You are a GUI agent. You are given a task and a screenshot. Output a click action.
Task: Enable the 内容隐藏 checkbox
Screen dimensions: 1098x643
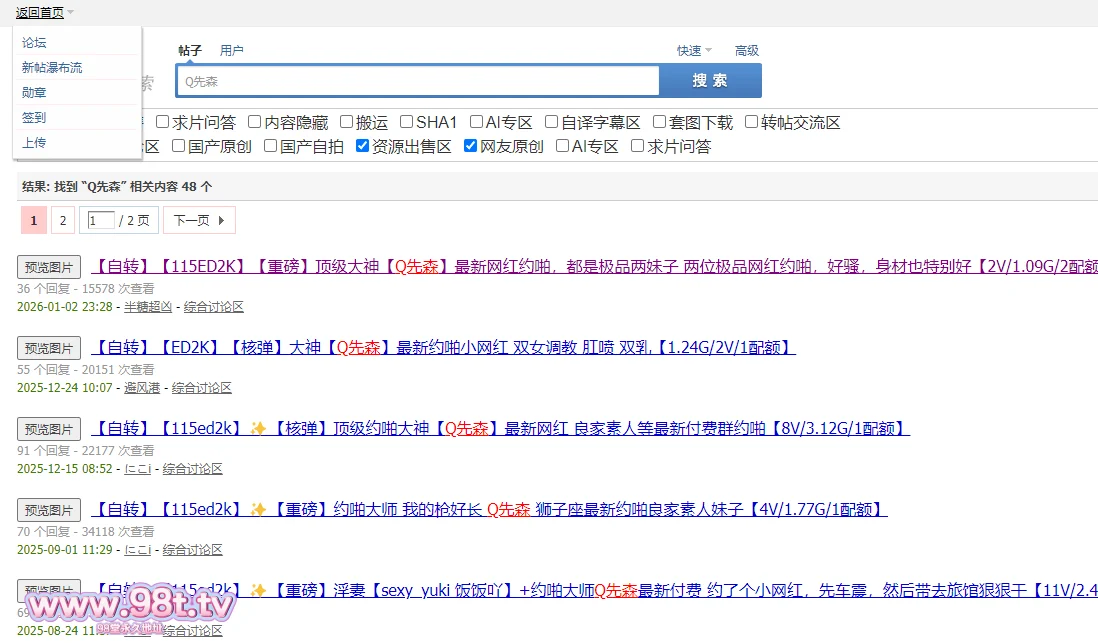(x=255, y=122)
